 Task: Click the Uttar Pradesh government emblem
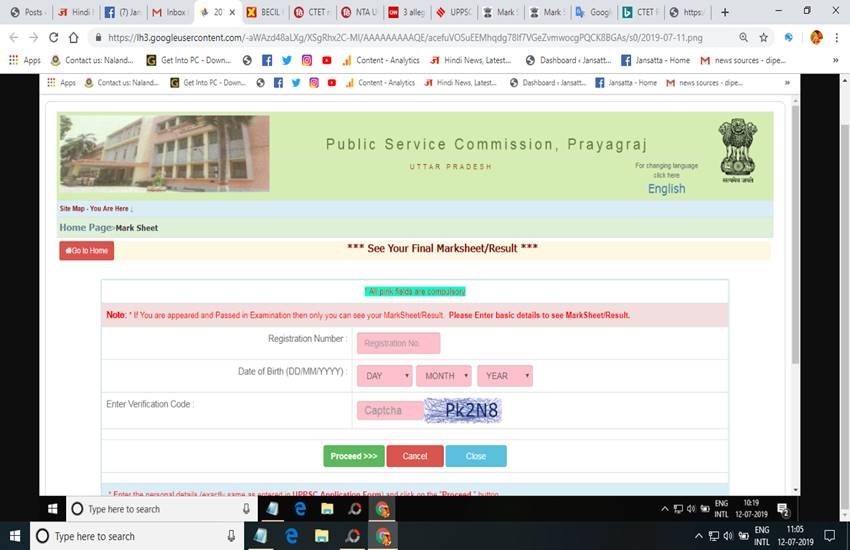pyautogui.click(x=737, y=147)
